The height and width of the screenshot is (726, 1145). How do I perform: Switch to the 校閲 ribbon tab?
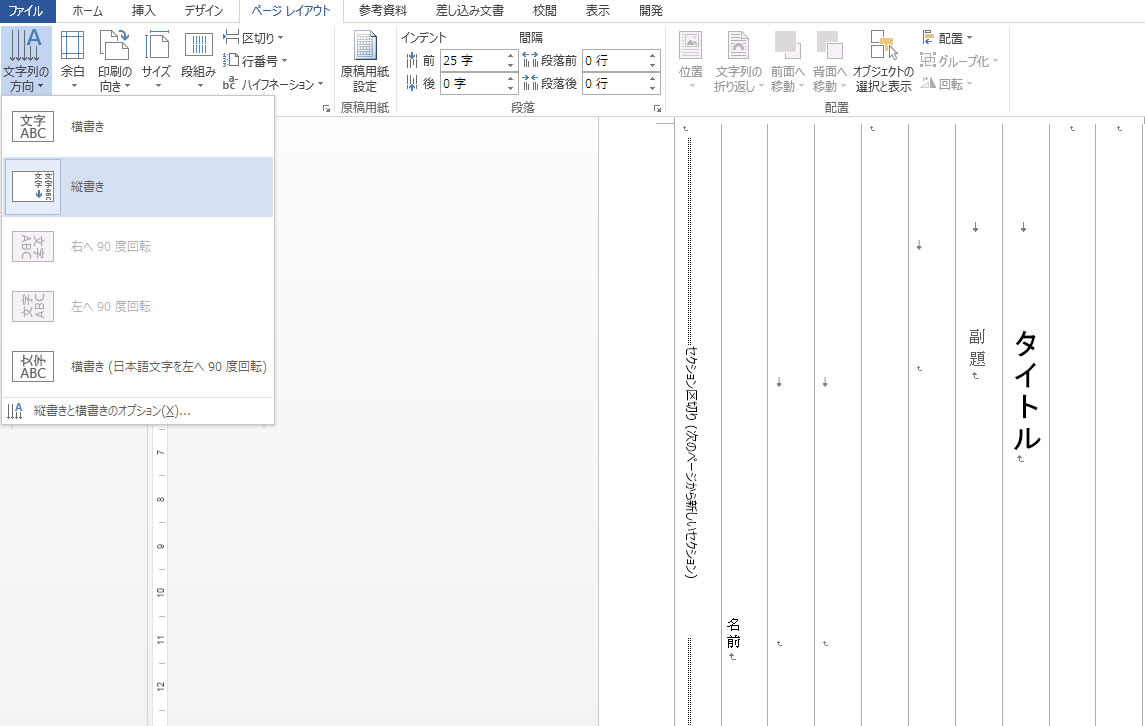point(544,11)
